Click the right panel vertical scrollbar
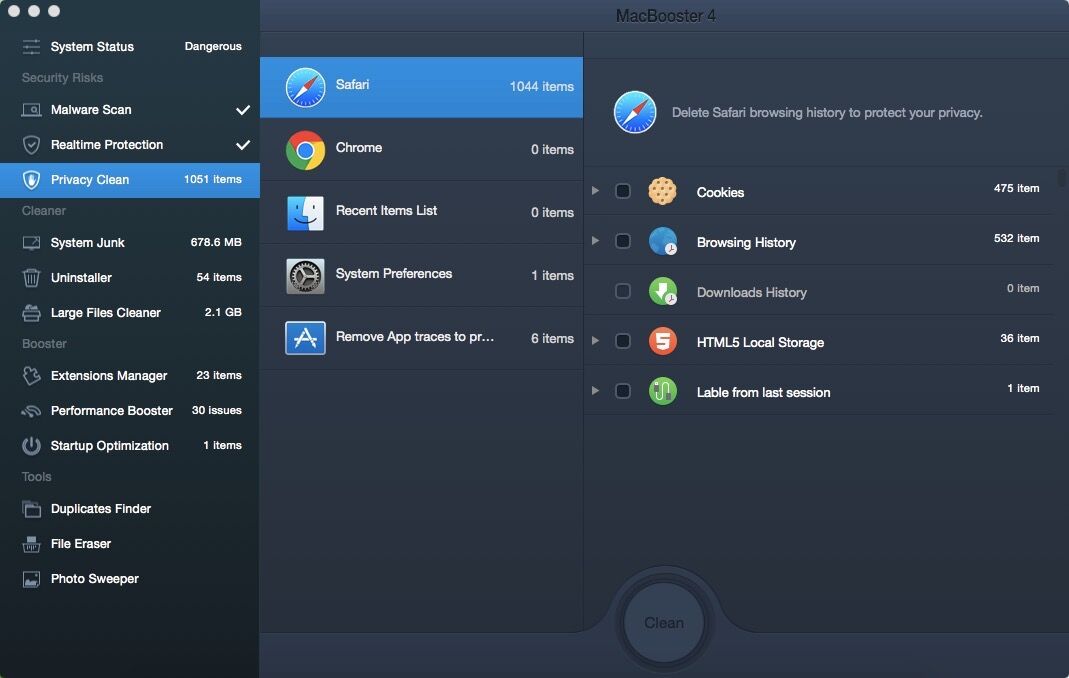The width and height of the screenshot is (1069, 678). [x=1061, y=177]
